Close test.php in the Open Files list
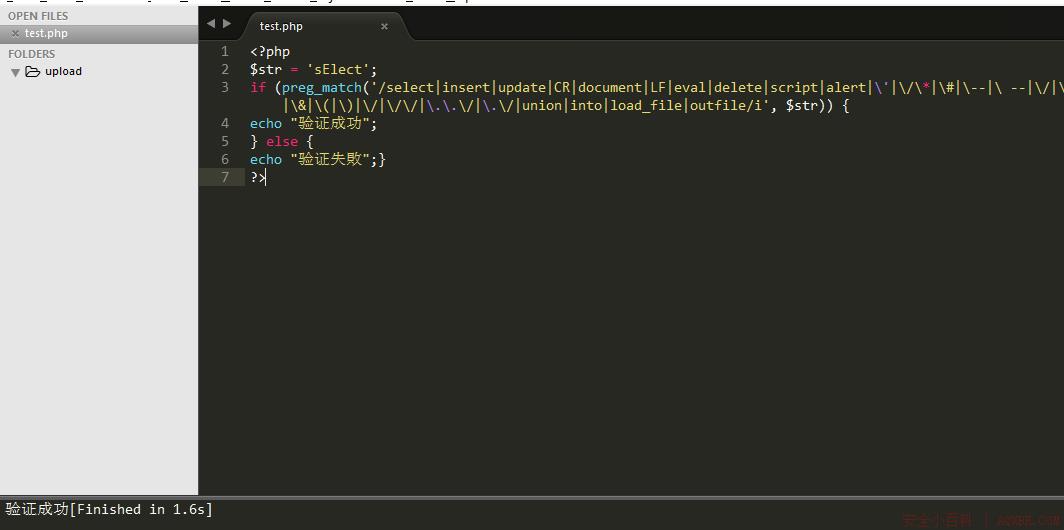 (14, 34)
